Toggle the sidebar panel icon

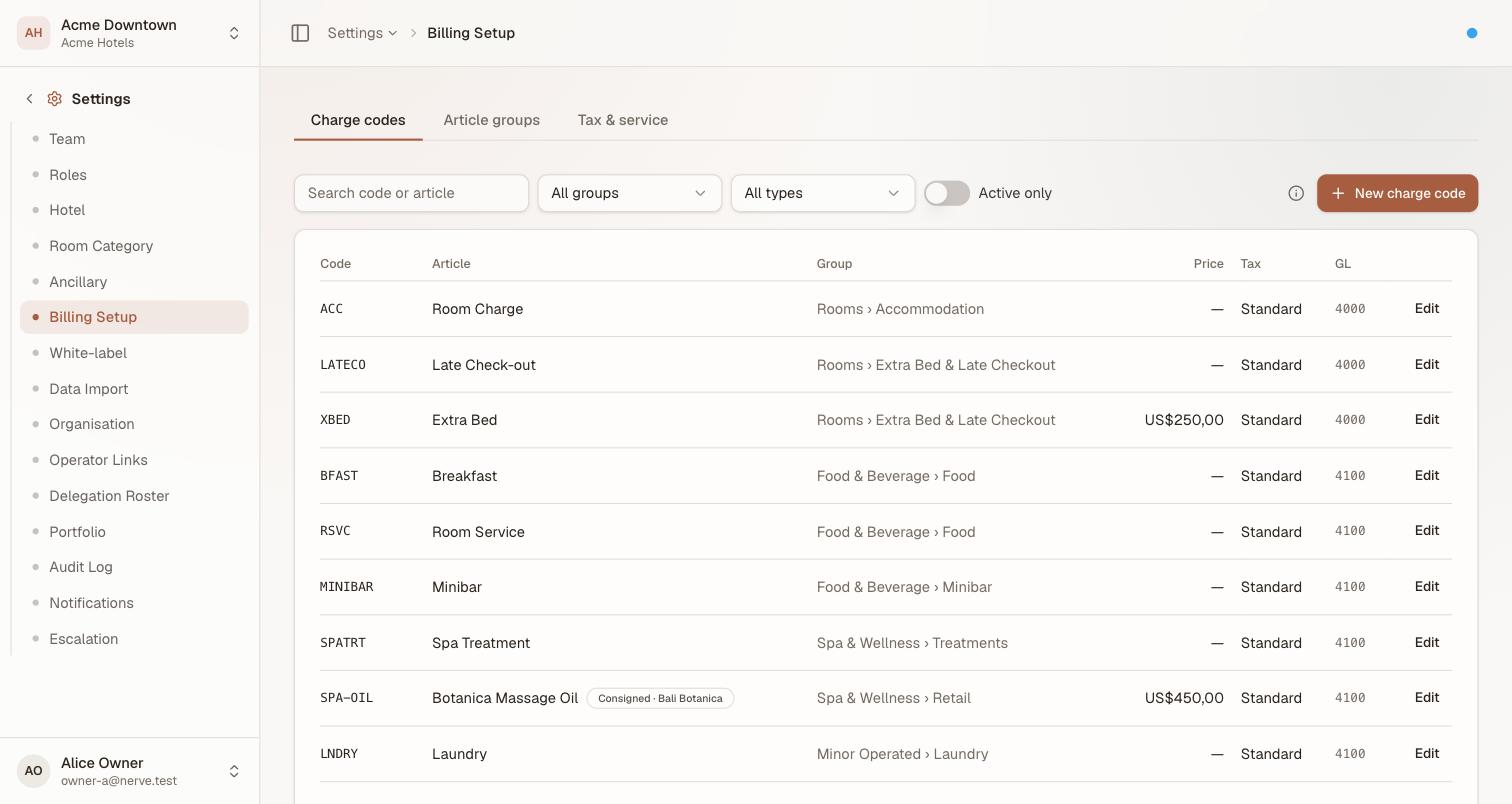pos(300,33)
